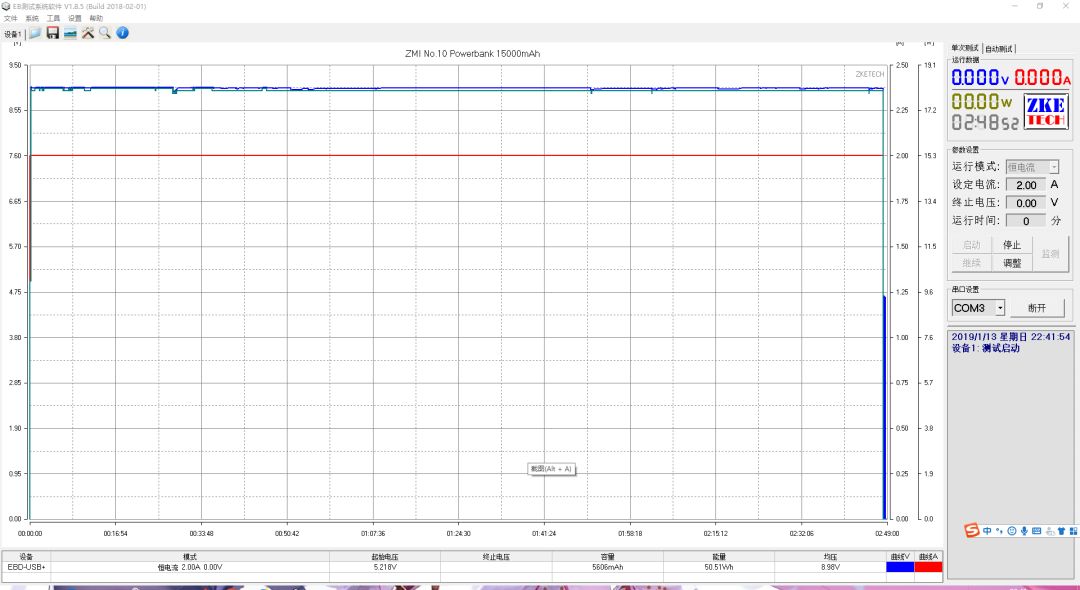
Task: Click the 终止电压 0.00 input field
Action: click(x=1026, y=203)
